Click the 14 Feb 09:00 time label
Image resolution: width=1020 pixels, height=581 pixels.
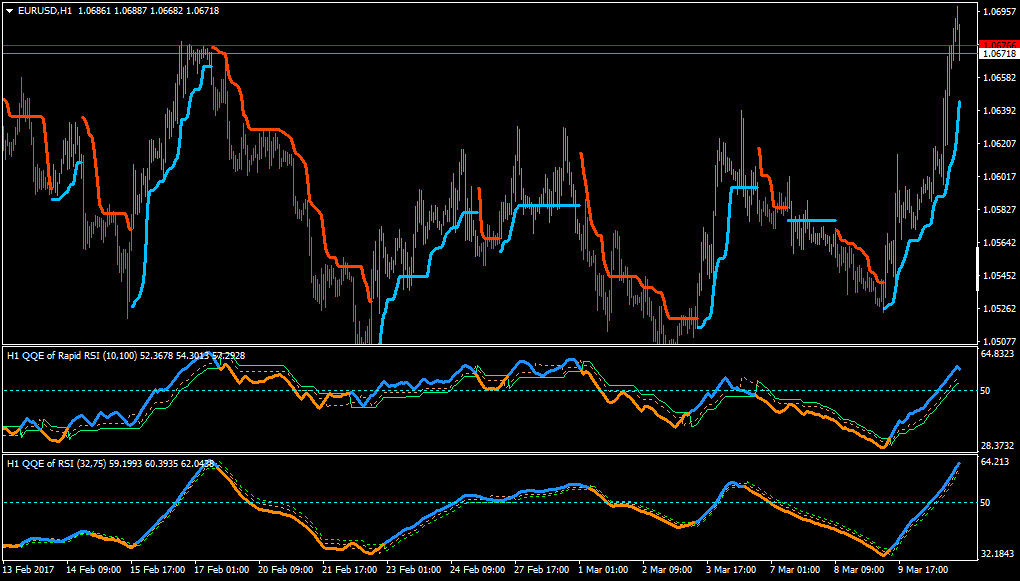pyautogui.click(x=93, y=569)
